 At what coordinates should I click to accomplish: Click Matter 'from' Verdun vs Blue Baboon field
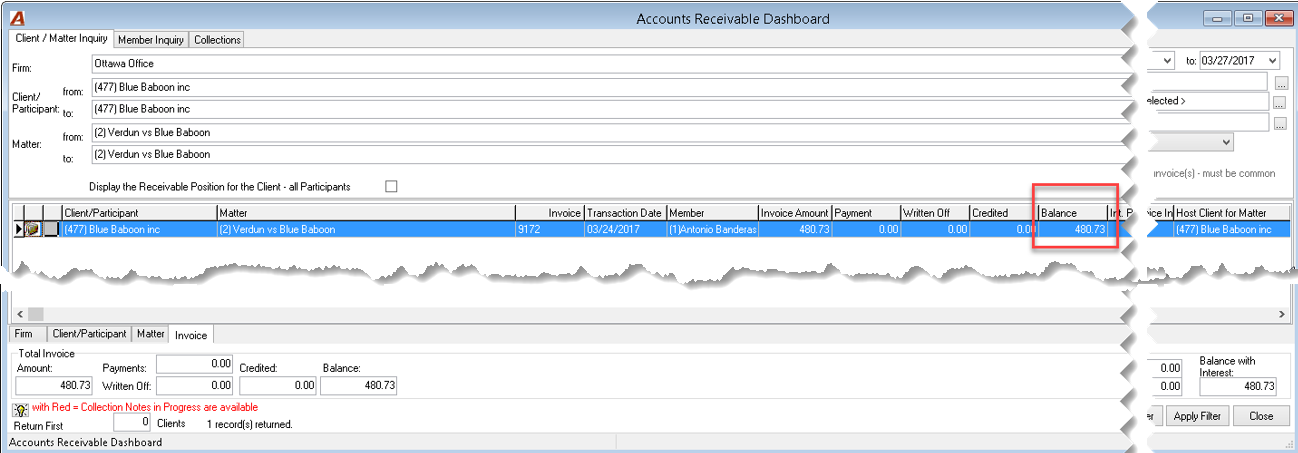tap(607, 132)
